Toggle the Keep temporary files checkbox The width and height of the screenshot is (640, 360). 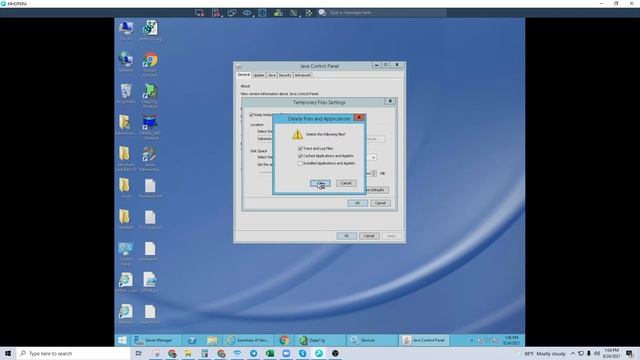[x=251, y=115]
